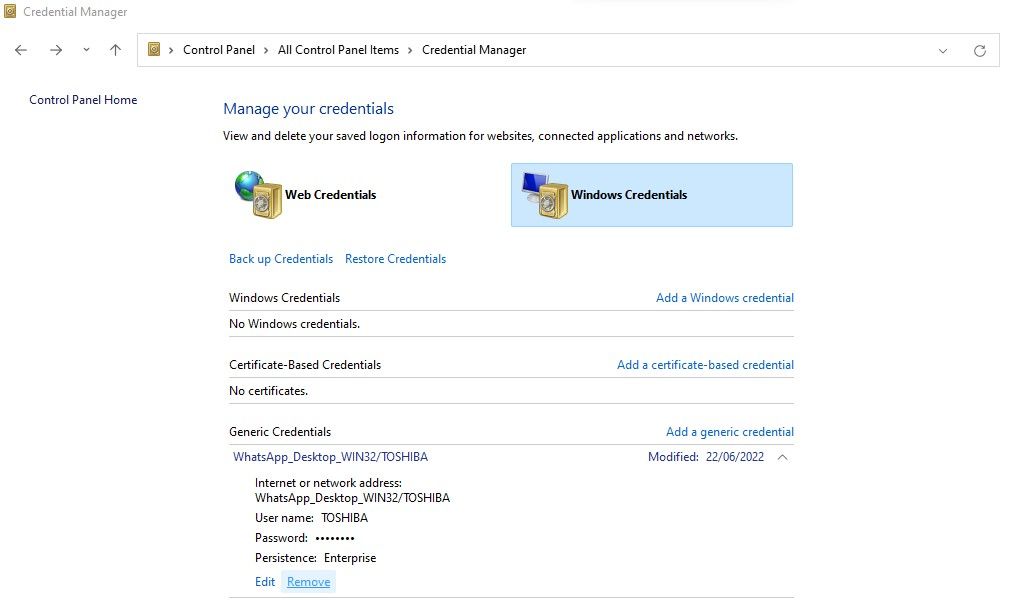Image resolution: width=1010 pixels, height=600 pixels.
Task: Click the forward navigation arrow
Action: pos(56,49)
